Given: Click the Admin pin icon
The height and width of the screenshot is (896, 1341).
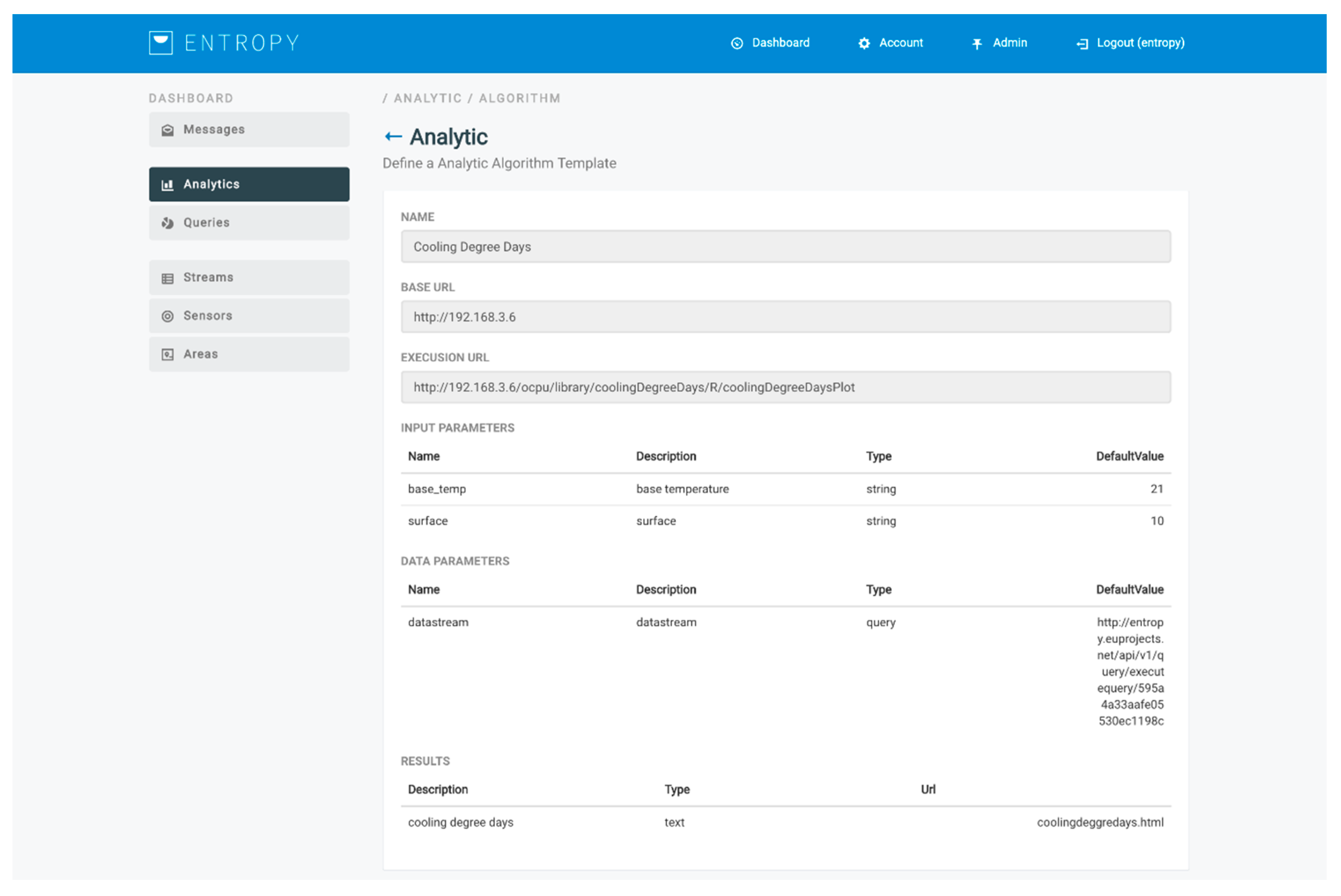Looking at the screenshot, I should click(977, 43).
